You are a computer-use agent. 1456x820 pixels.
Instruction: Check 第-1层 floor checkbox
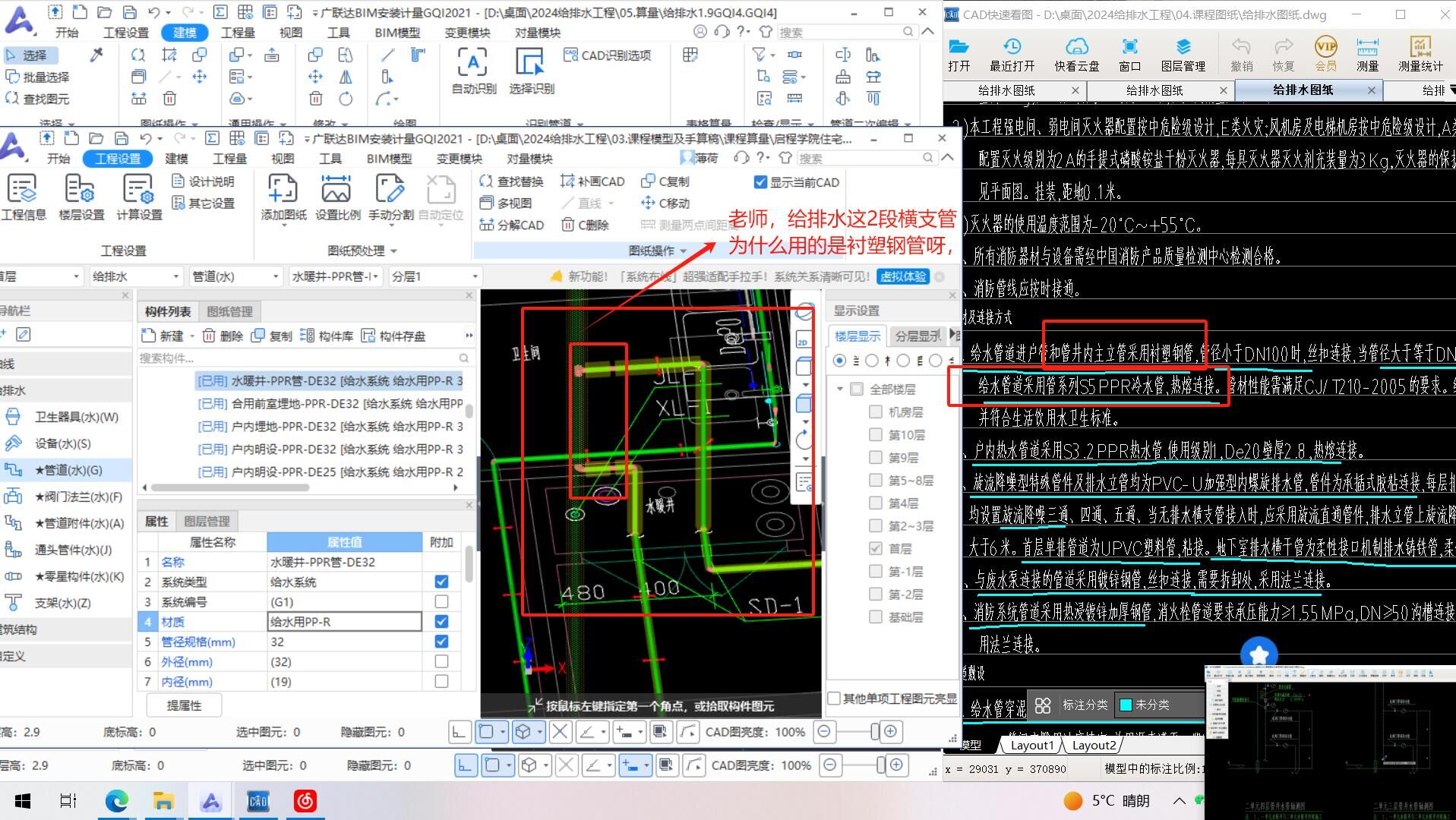click(x=875, y=571)
